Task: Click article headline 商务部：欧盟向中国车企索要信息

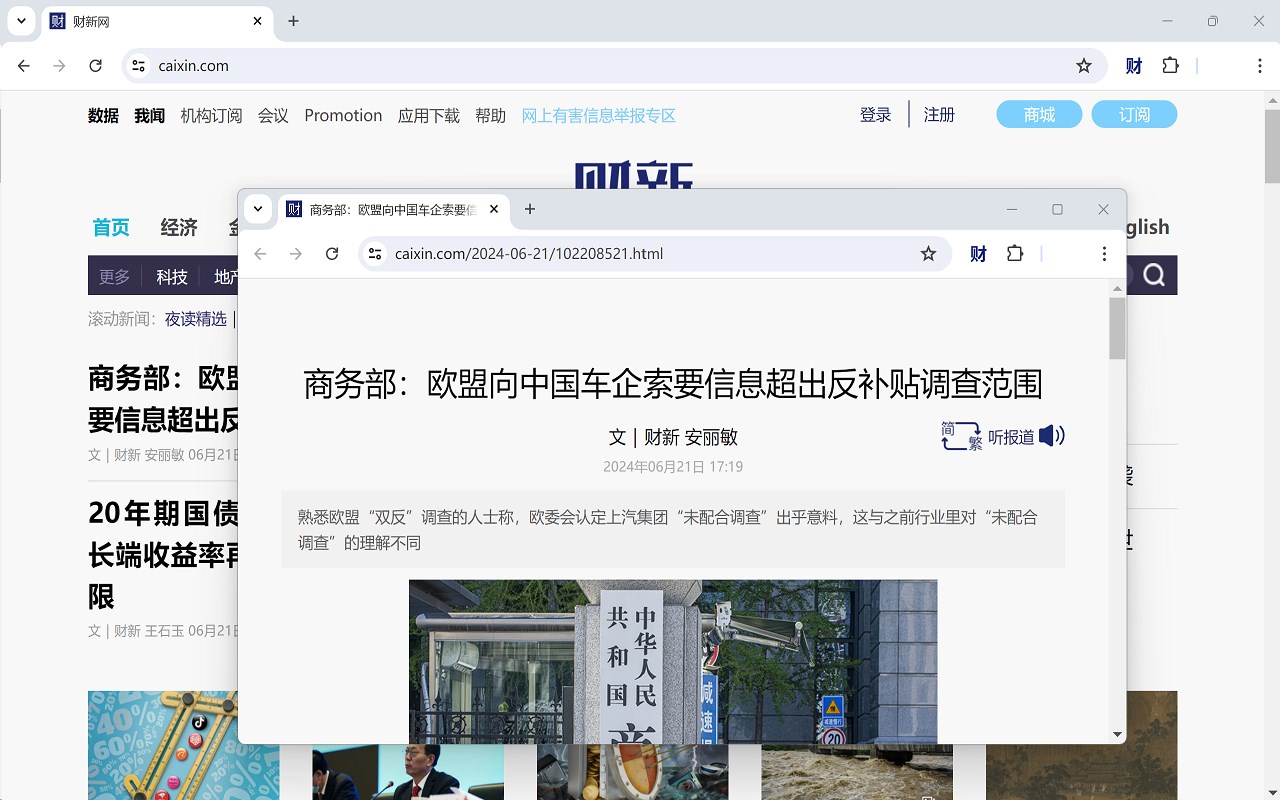Action: (x=673, y=383)
